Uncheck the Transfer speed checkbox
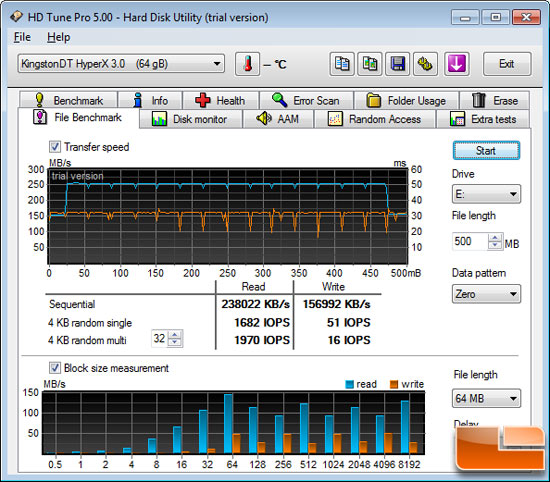 tap(55, 147)
